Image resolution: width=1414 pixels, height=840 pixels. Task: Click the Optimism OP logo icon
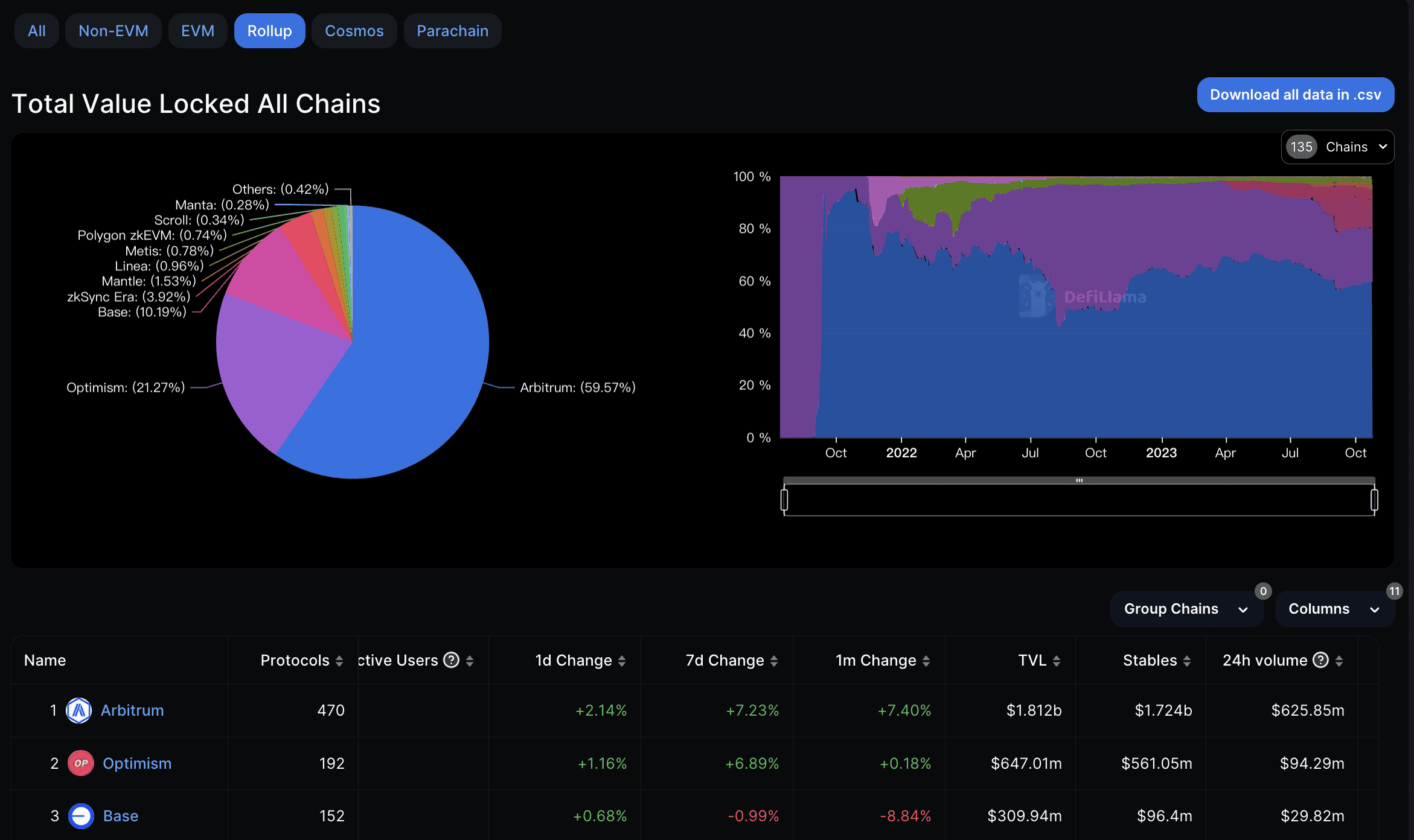[80, 763]
